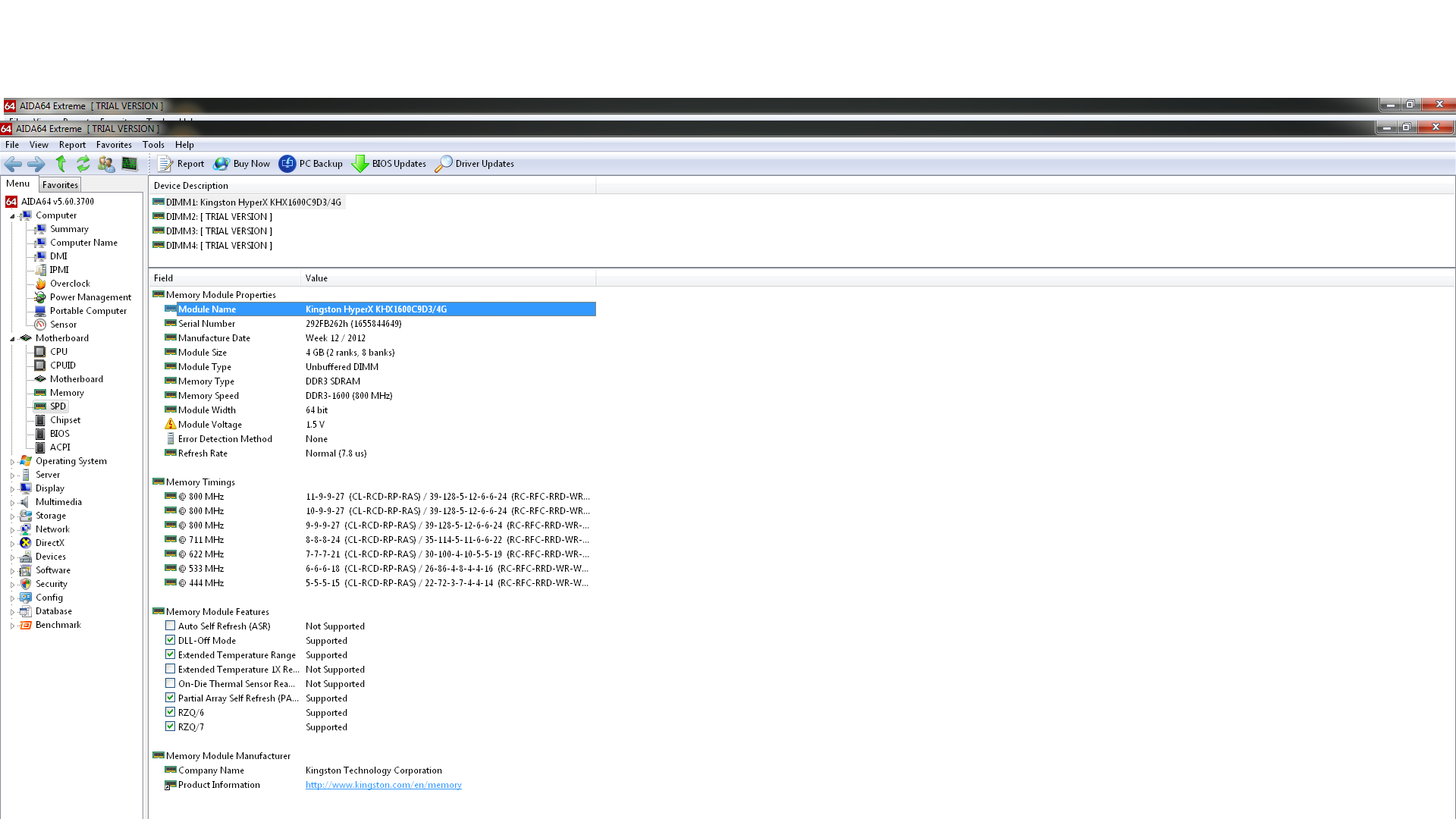
Task: Open the File menu
Action: point(12,145)
